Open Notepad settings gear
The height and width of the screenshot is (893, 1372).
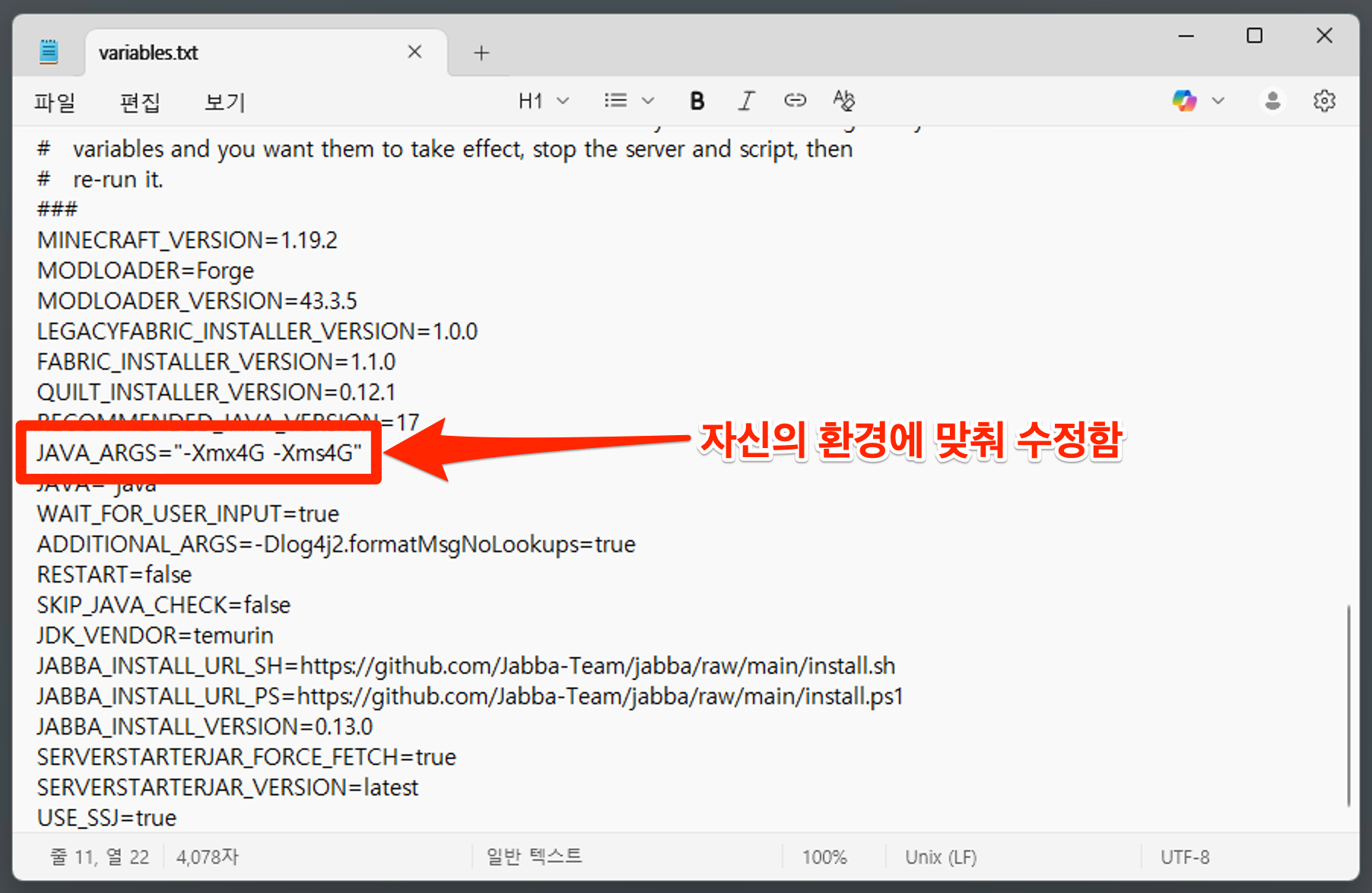click(1324, 100)
